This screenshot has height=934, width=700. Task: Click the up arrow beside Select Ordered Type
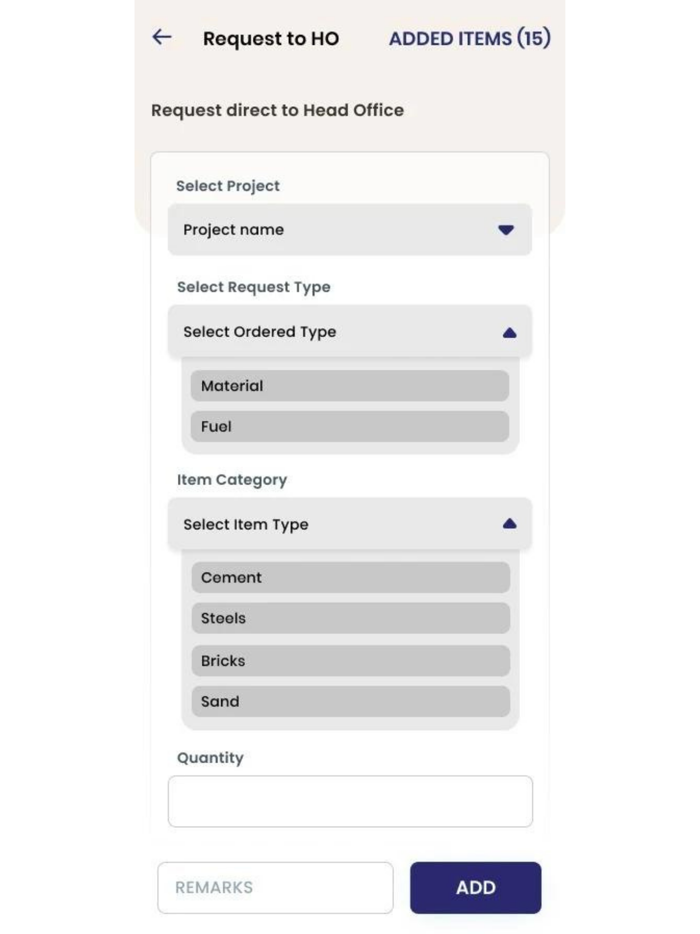tap(509, 332)
